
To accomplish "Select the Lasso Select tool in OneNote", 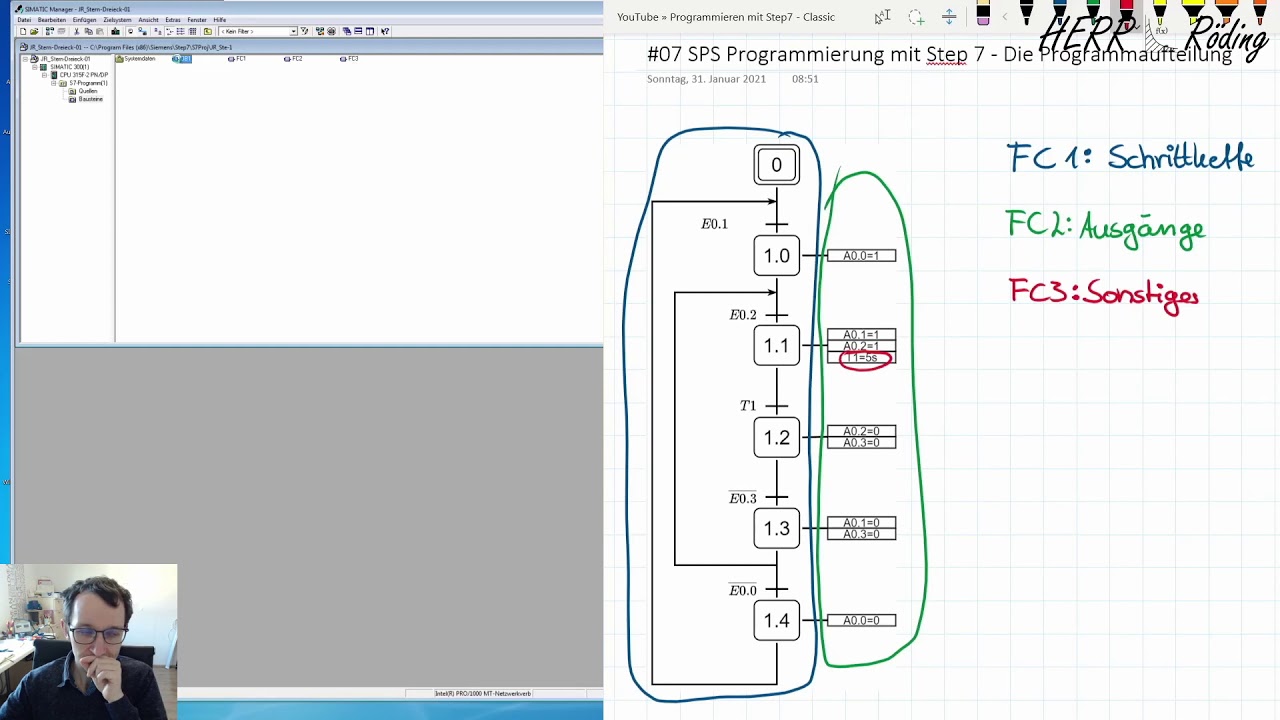I will point(916,17).
